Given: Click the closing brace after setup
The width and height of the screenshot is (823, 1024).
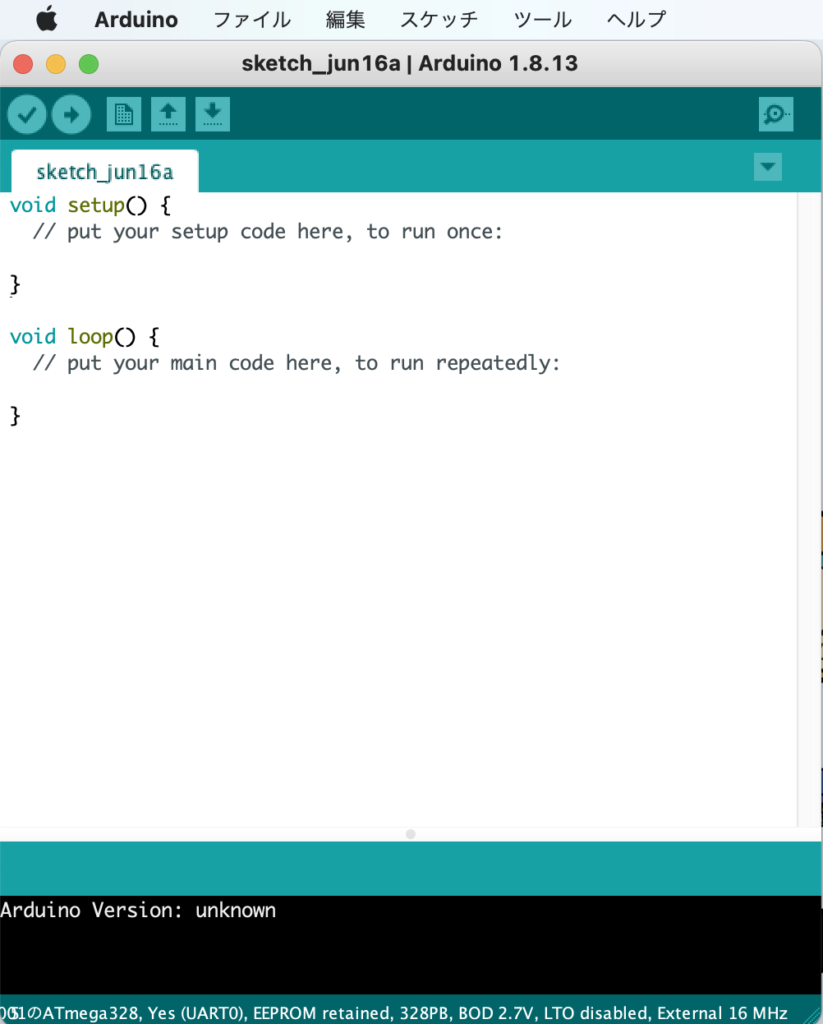Looking at the screenshot, I should tap(15, 285).
